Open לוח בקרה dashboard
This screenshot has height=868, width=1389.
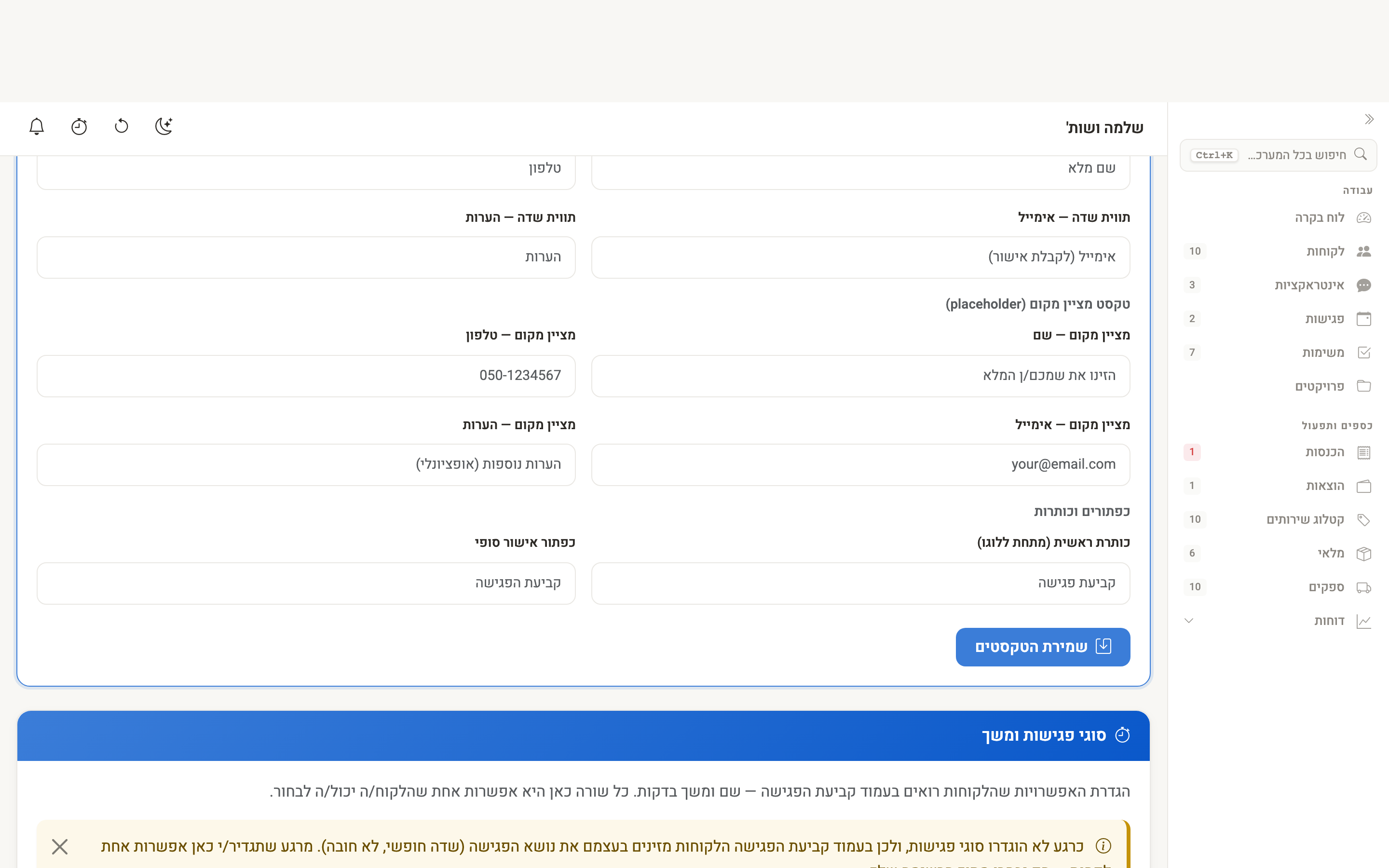(1278, 217)
